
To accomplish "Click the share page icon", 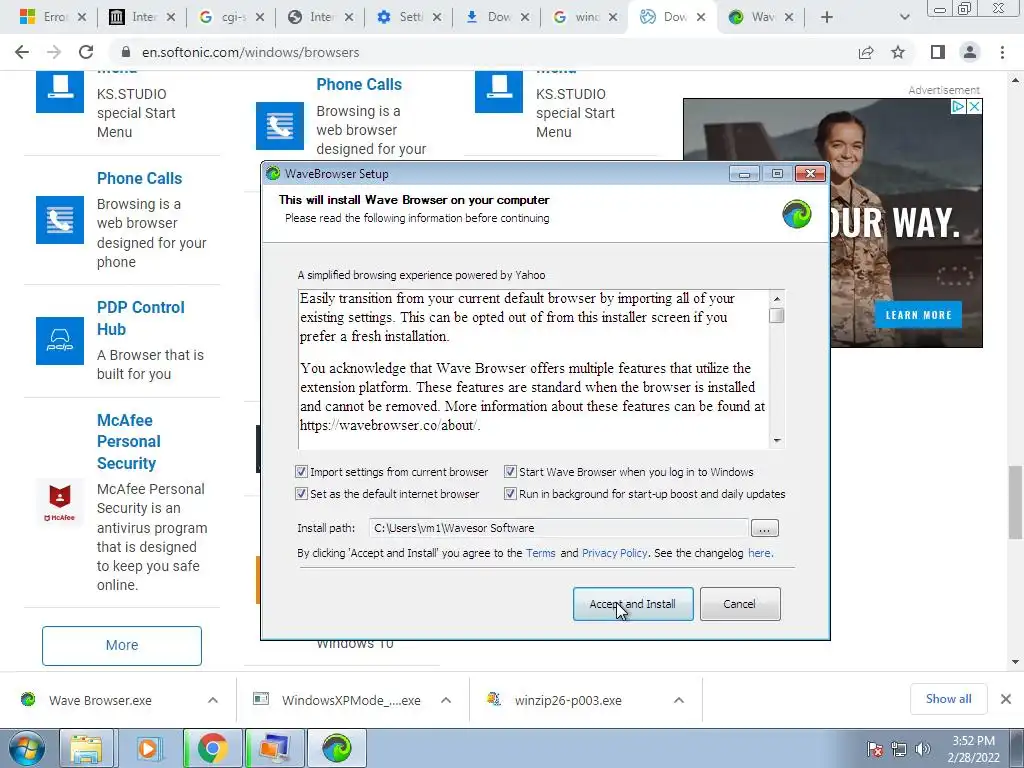I will tap(866, 52).
